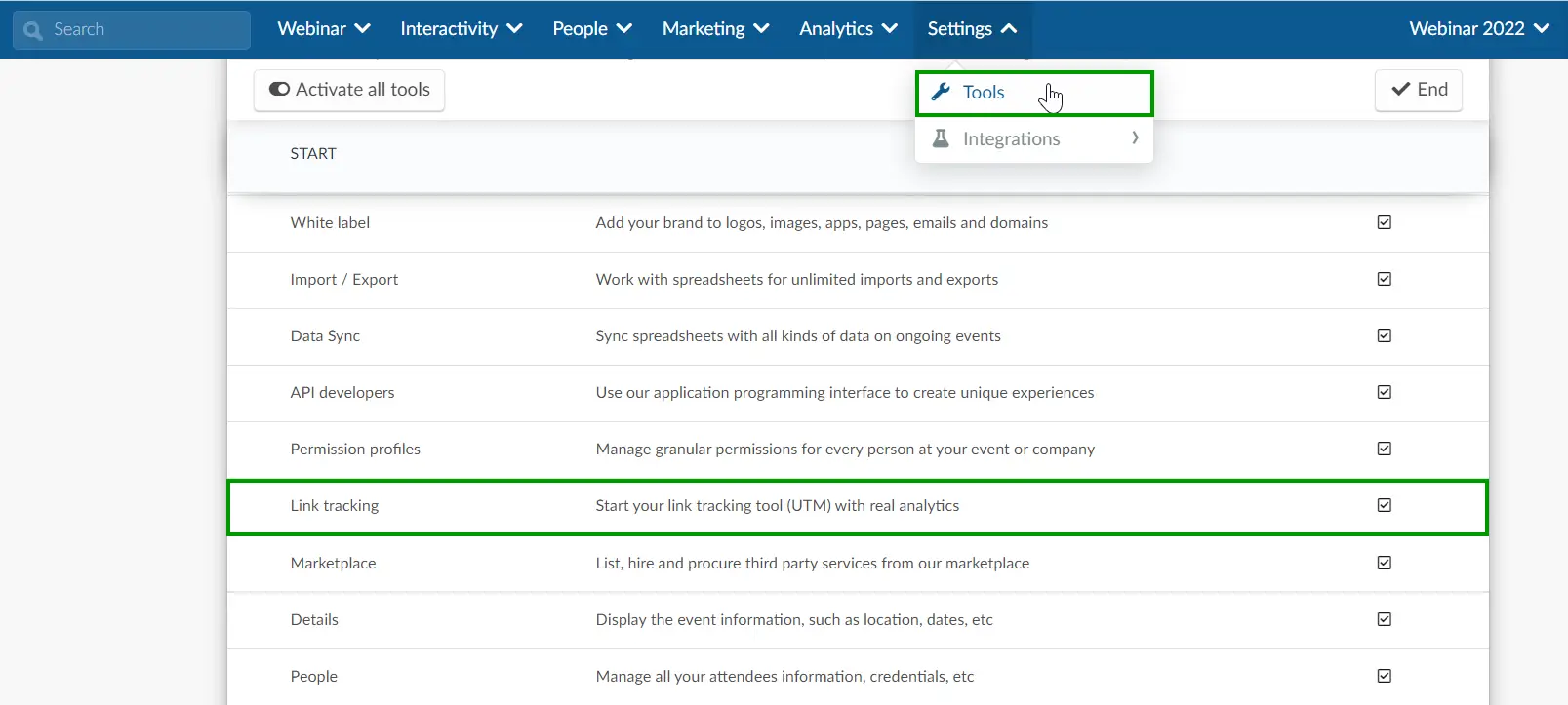Click 'Sync spreadsheets with all kinds' description
The width and height of the screenshot is (1568, 705).
[798, 336]
